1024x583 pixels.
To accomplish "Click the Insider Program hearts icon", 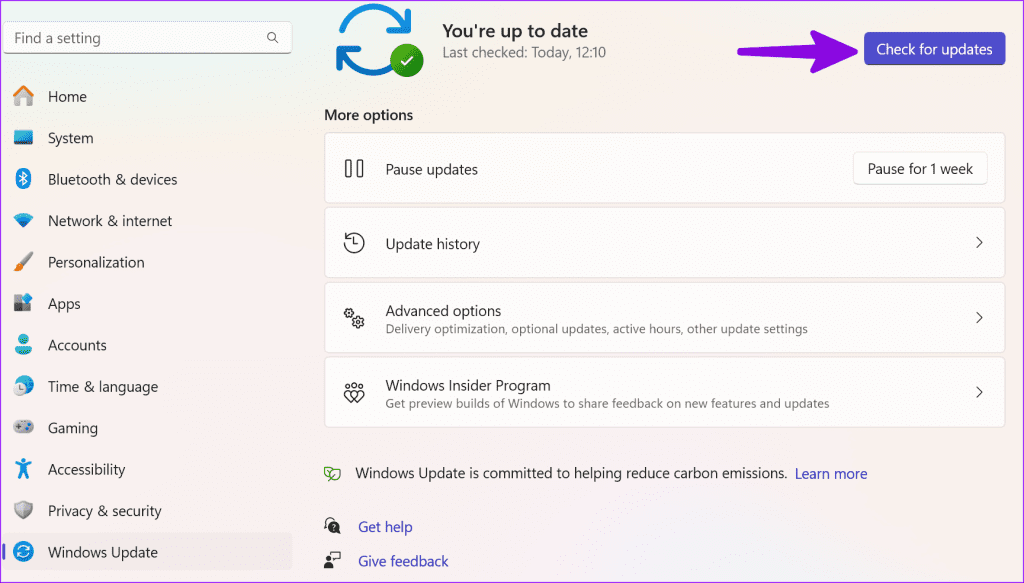I will point(354,392).
